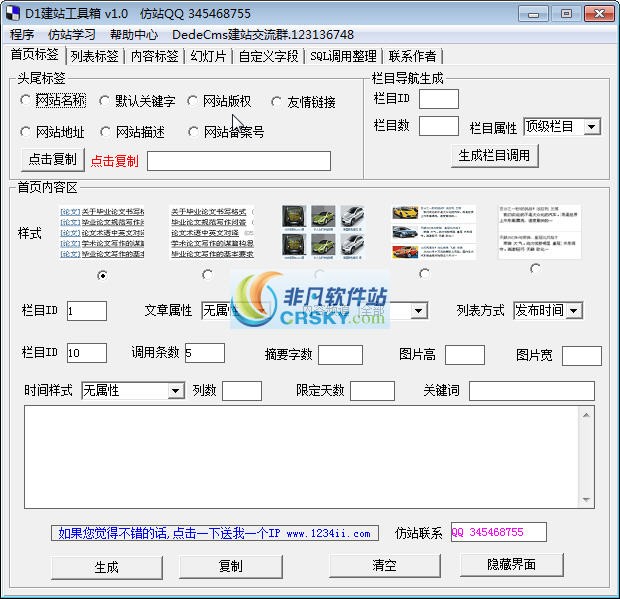Click DedeCms建站交流群 menu item

pyautogui.click(x=263, y=35)
